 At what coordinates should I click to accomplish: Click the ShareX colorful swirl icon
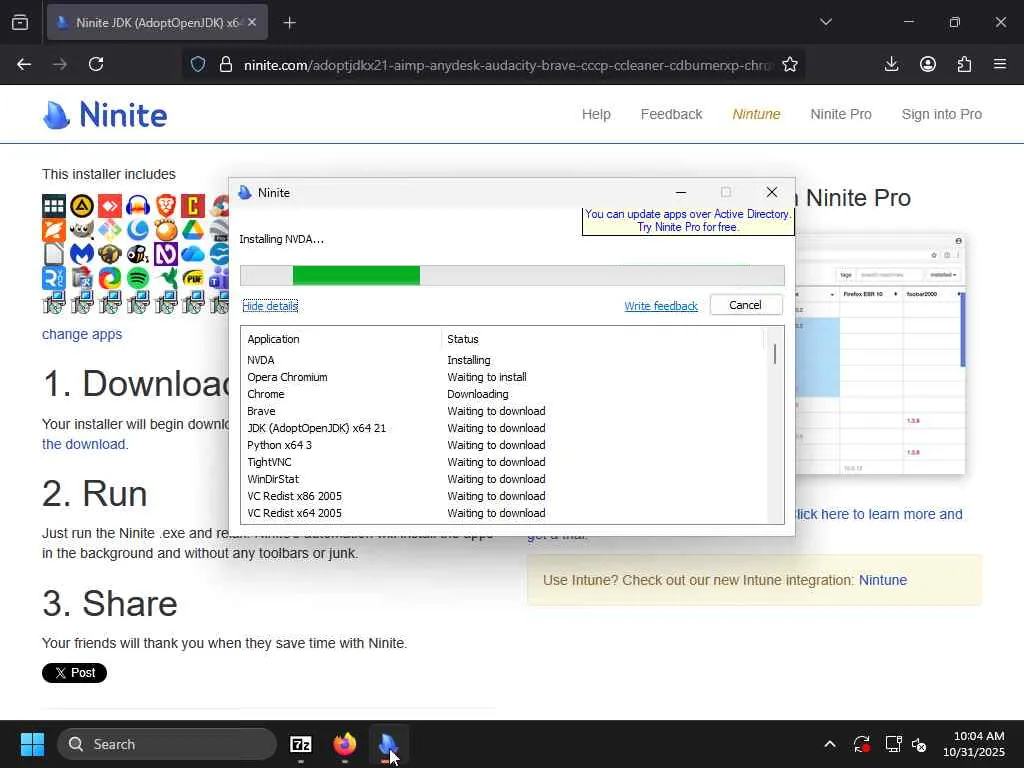click(x=110, y=278)
